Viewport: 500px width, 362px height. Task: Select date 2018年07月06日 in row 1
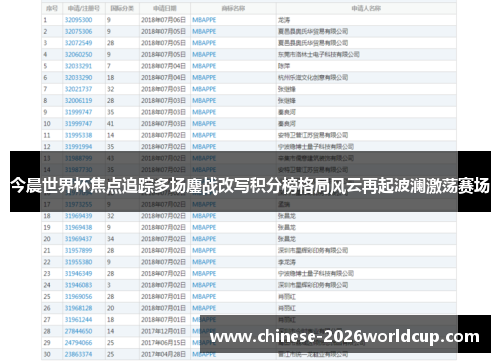pos(163,20)
